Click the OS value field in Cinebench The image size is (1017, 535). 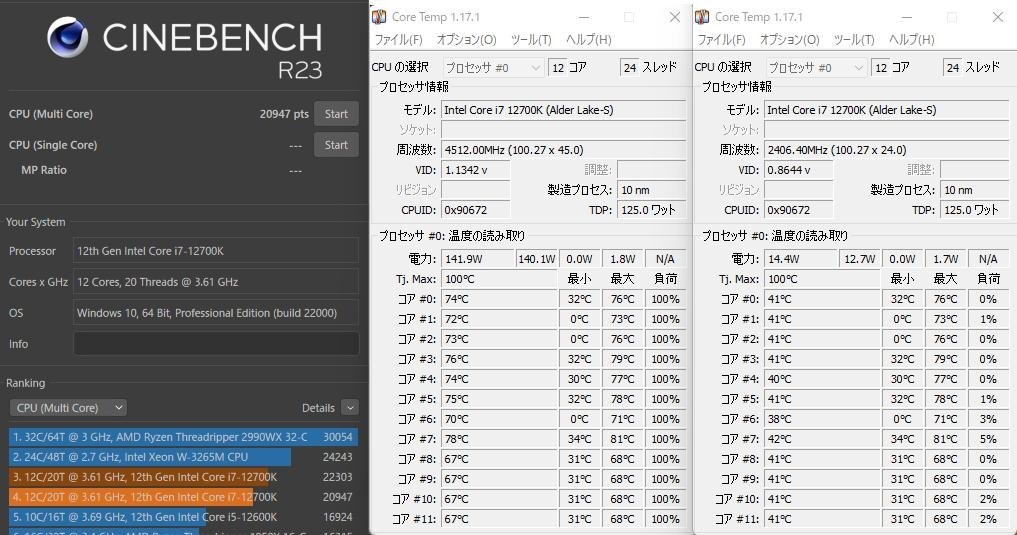(216, 313)
